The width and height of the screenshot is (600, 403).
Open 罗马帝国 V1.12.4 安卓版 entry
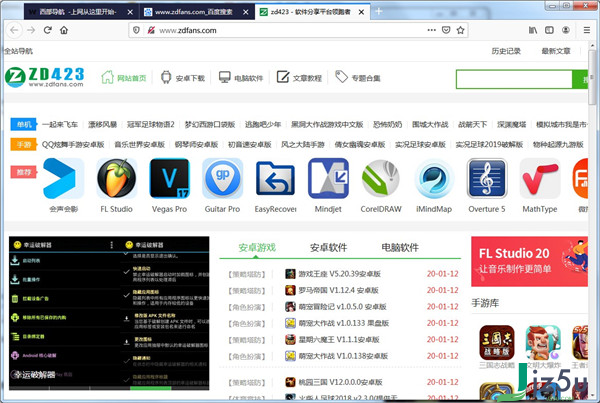tap(339, 290)
